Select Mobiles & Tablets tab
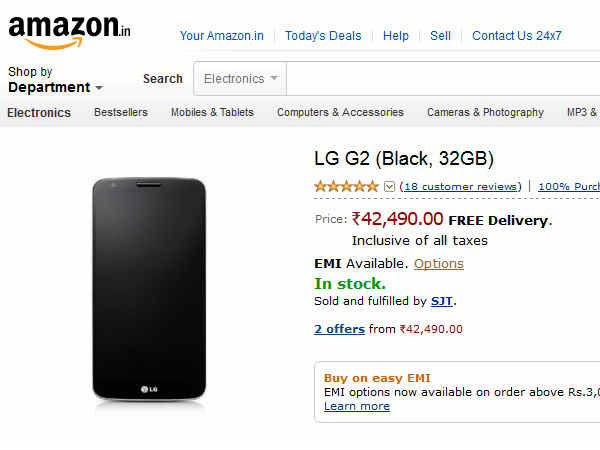600x450 pixels. (x=212, y=112)
